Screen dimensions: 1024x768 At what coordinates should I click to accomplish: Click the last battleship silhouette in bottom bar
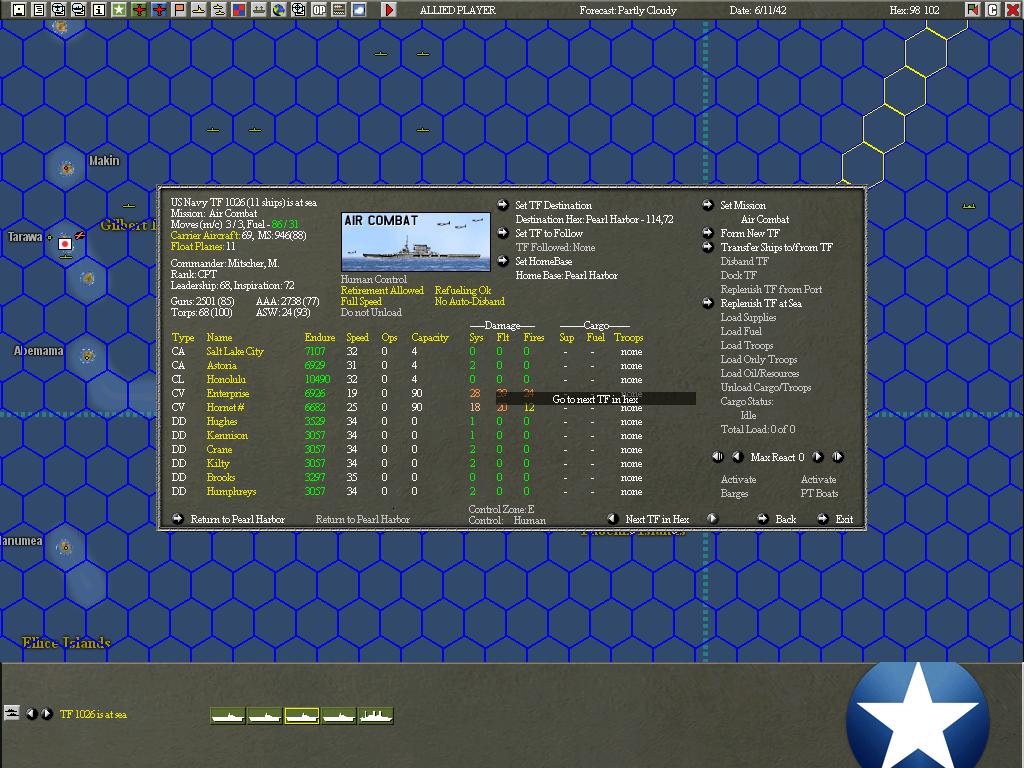pos(376,716)
